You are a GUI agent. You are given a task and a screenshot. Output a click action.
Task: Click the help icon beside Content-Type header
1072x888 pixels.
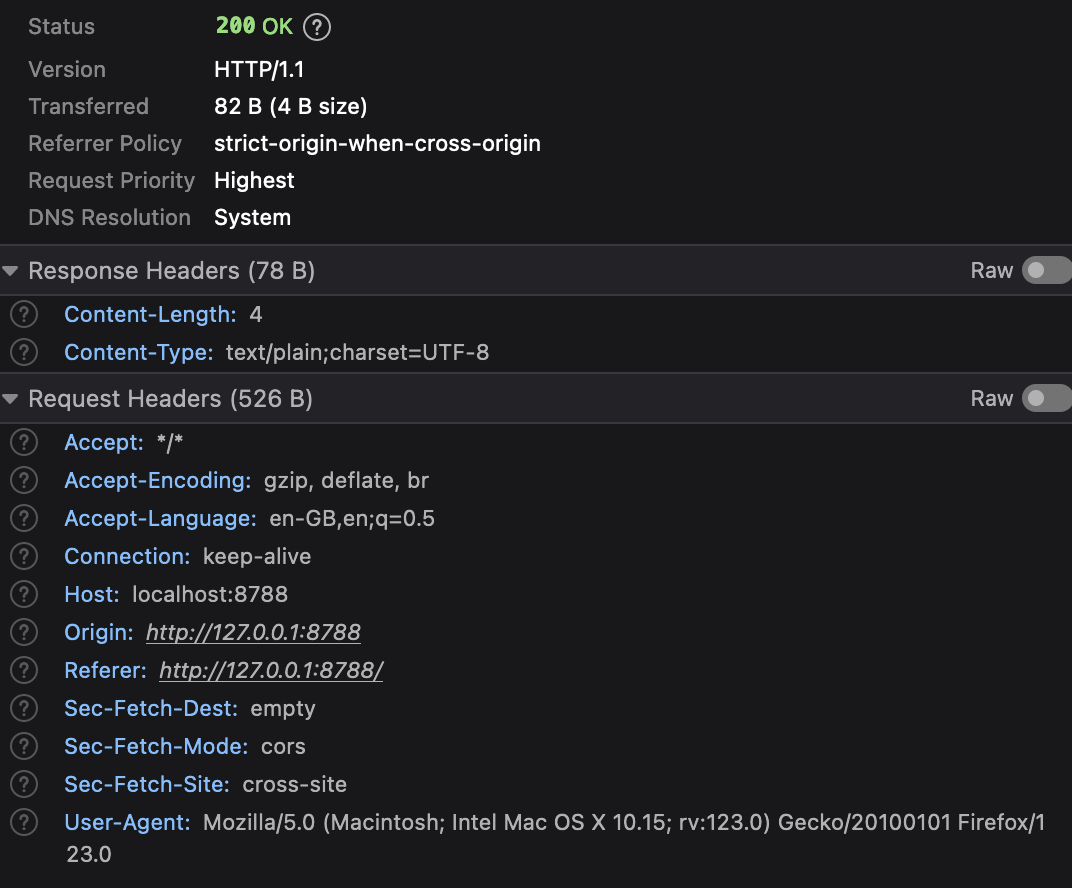click(23, 352)
